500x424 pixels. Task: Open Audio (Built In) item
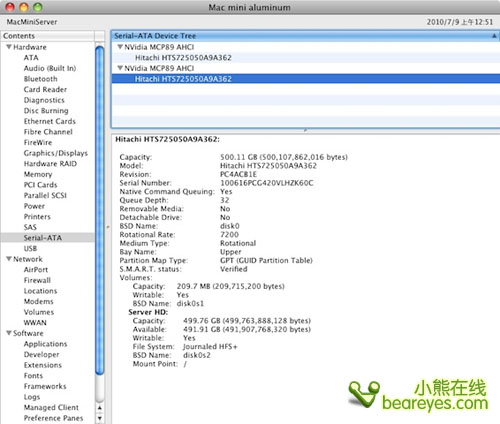tap(50, 68)
